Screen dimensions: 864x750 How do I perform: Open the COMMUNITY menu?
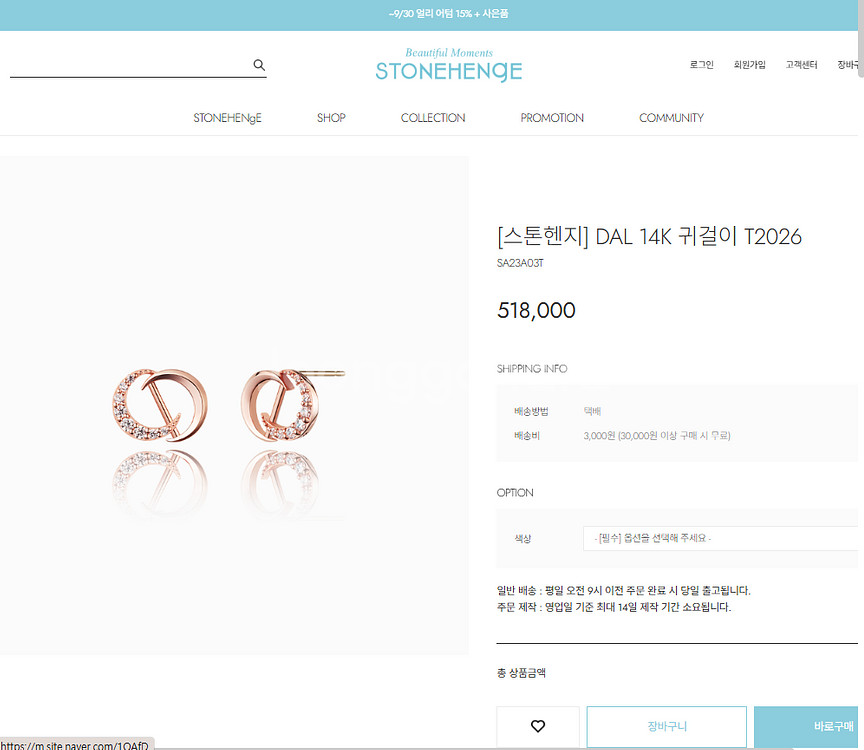[x=671, y=118]
